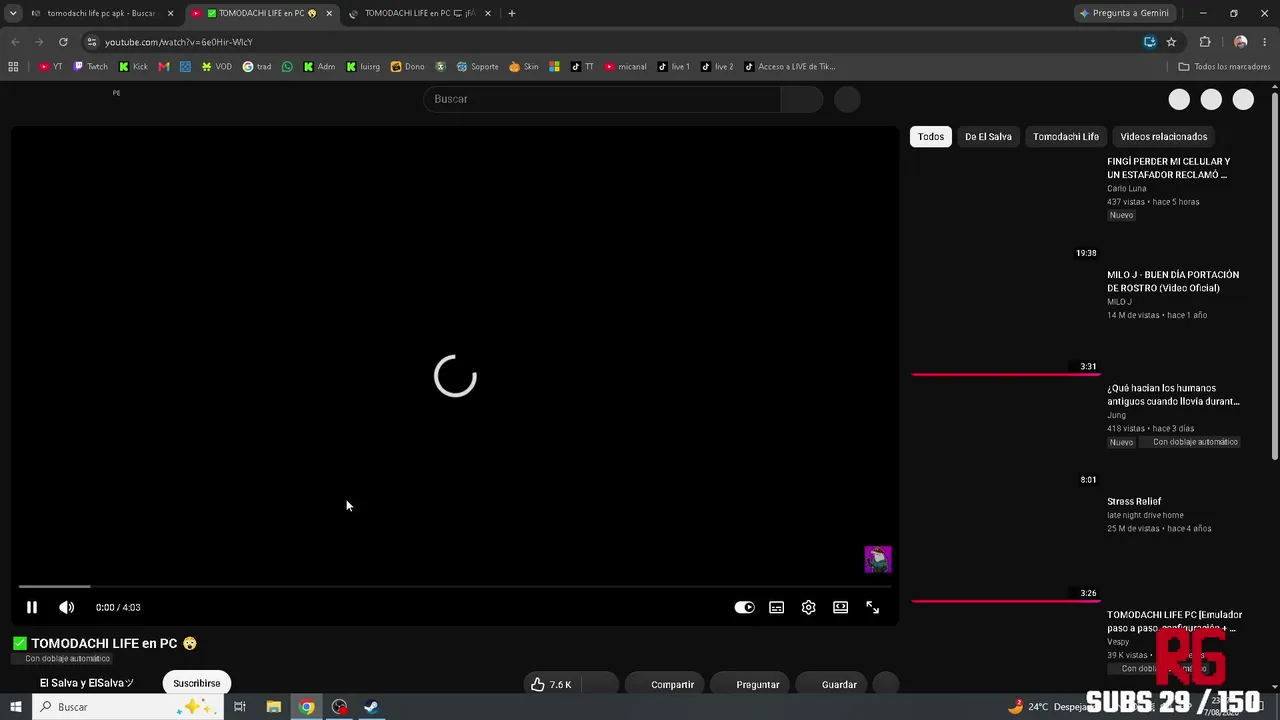Image resolution: width=1280 pixels, height=720 pixels.
Task: Click the Windows taskbar Buscar box
Action: click(x=129, y=707)
